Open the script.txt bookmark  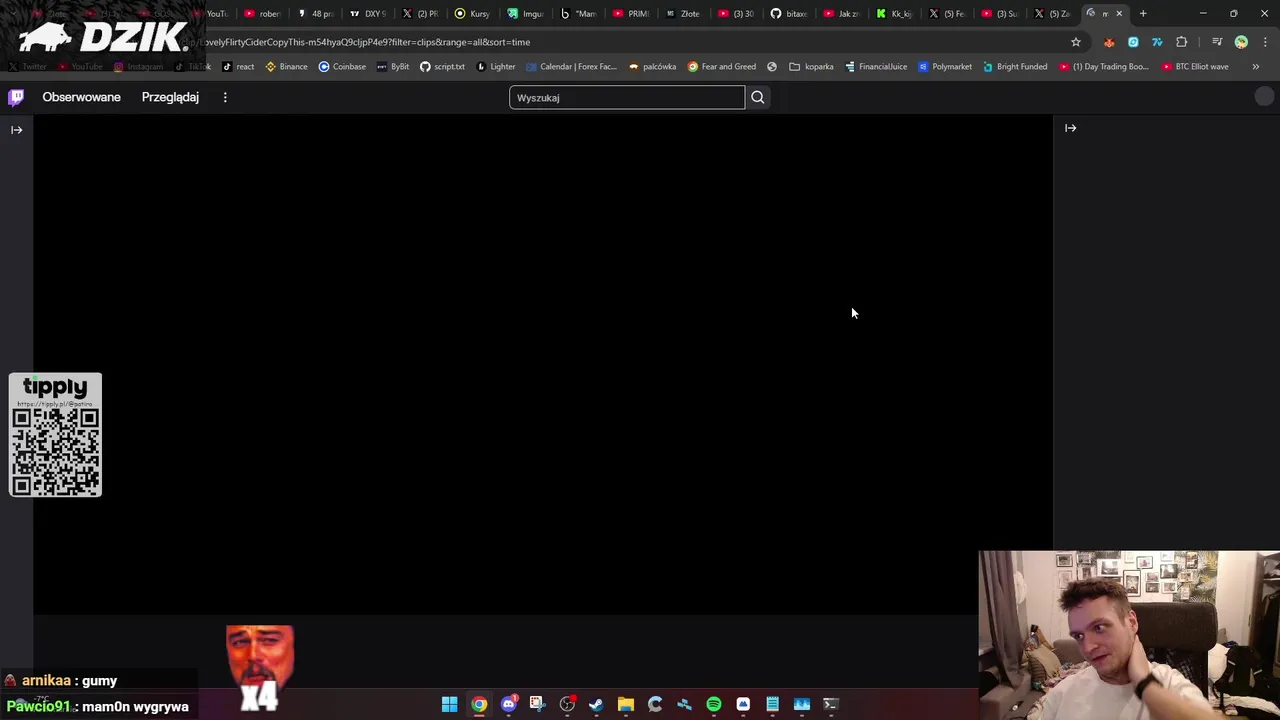[x=442, y=66]
